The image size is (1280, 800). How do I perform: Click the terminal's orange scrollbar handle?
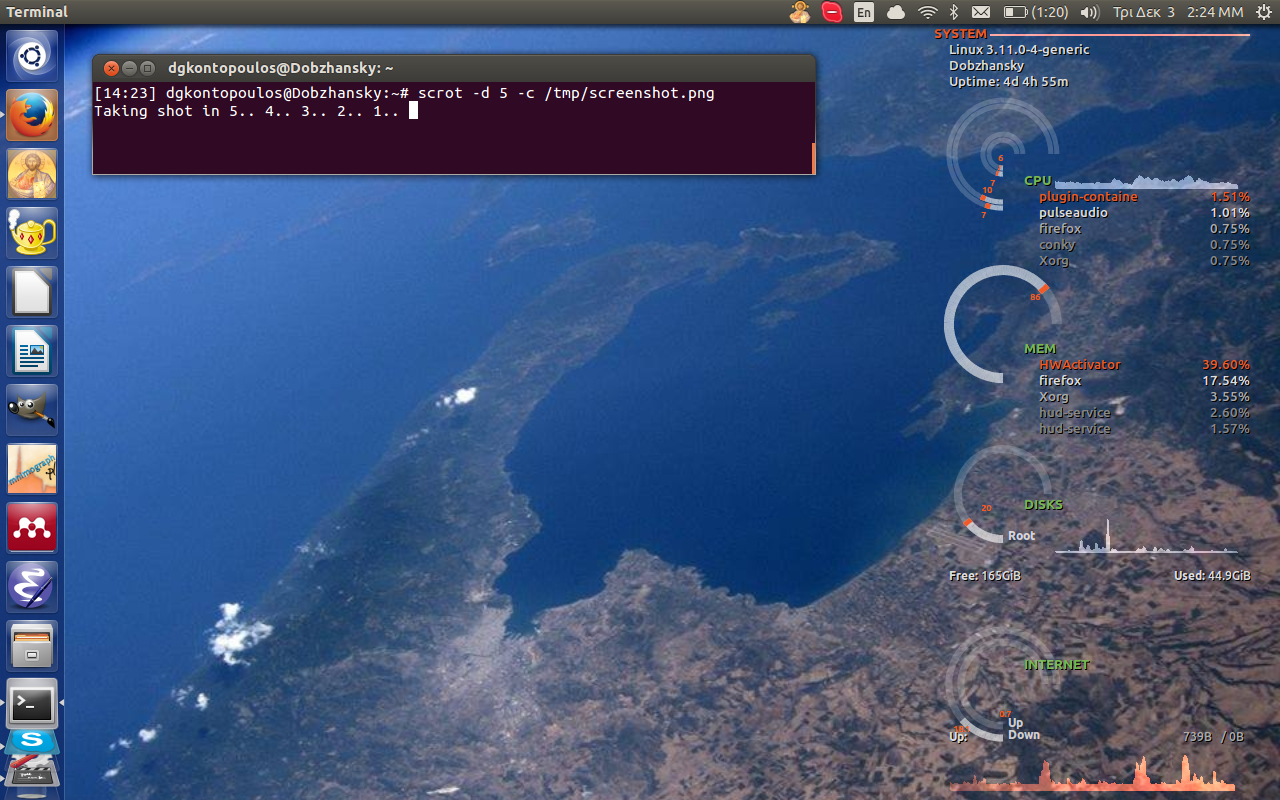813,157
